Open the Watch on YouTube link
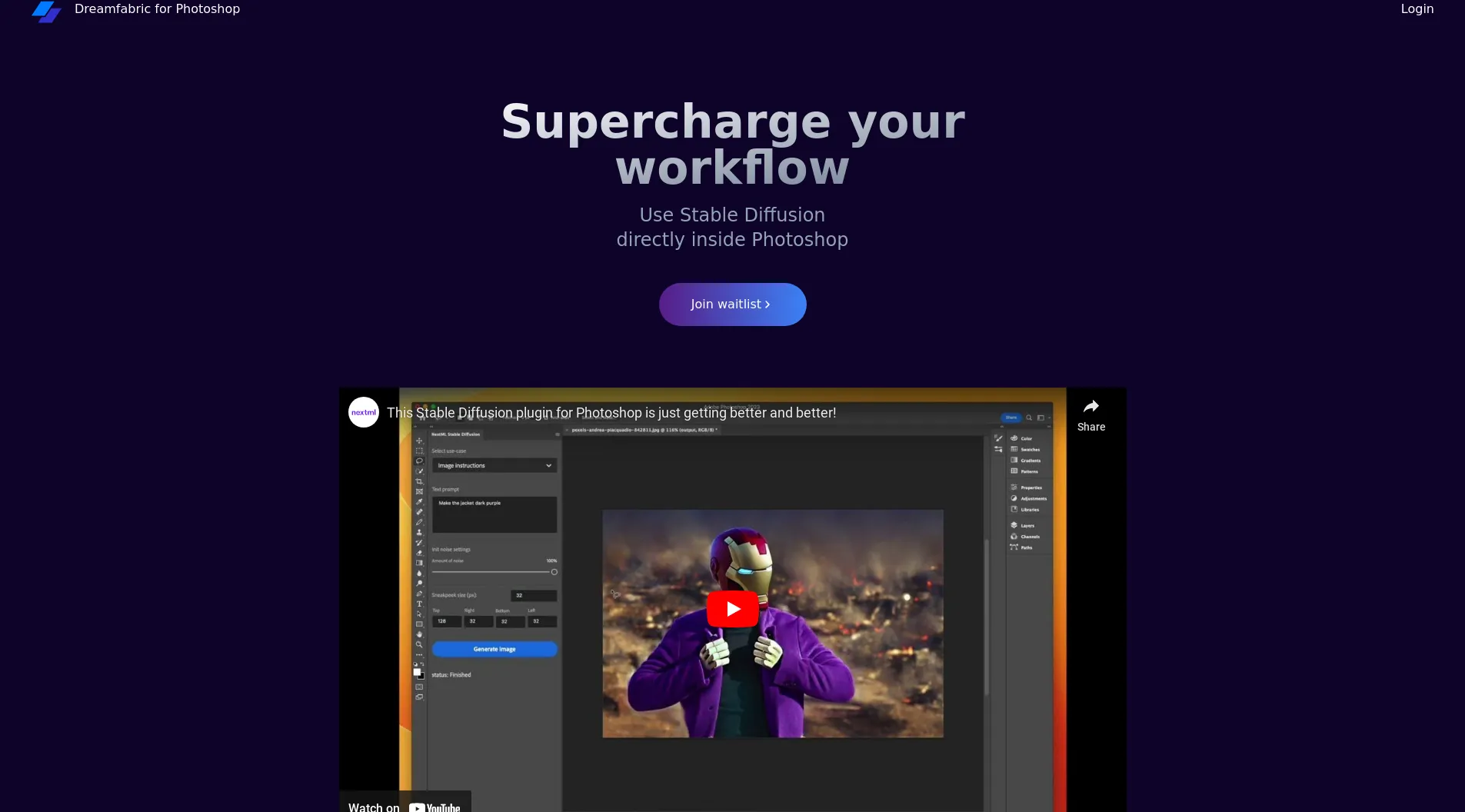Image resolution: width=1465 pixels, height=812 pixels. 405,803
